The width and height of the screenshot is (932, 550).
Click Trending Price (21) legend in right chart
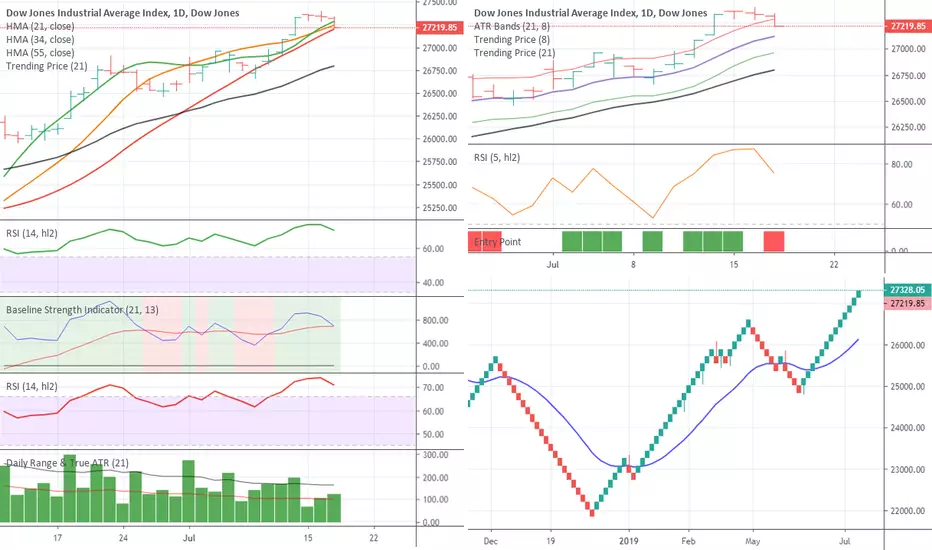click(x=515, y=52)
